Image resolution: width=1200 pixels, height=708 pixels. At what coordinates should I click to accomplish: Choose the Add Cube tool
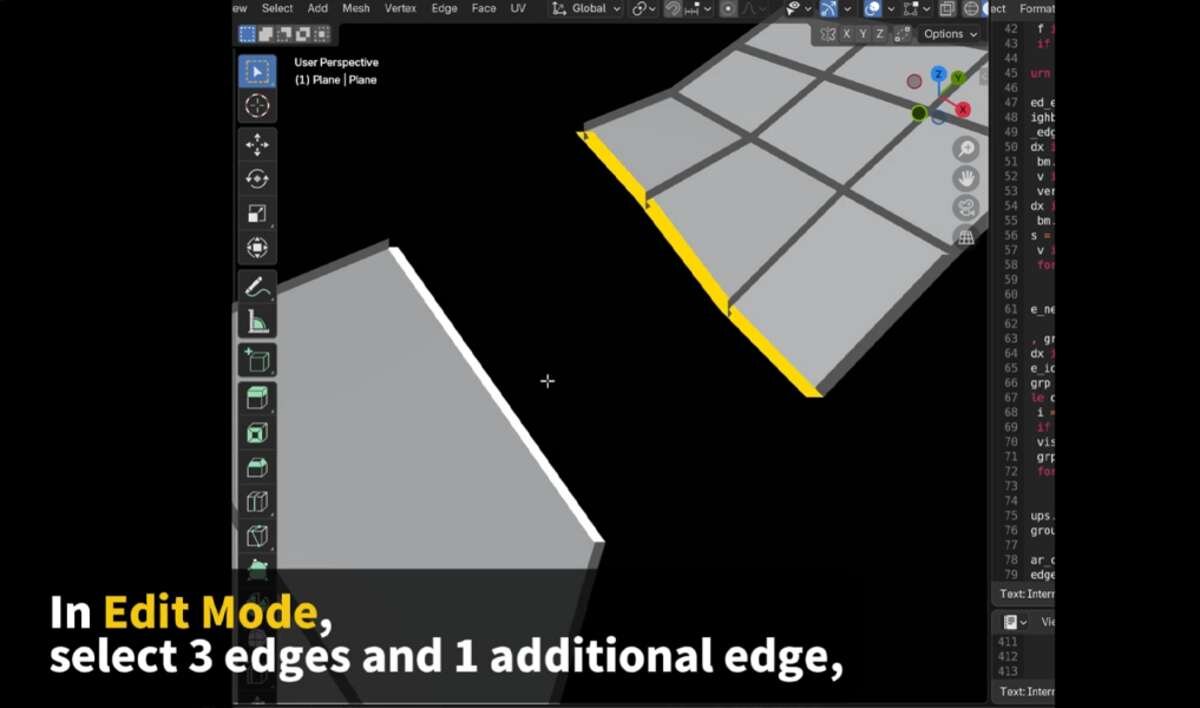coord(257,361)
